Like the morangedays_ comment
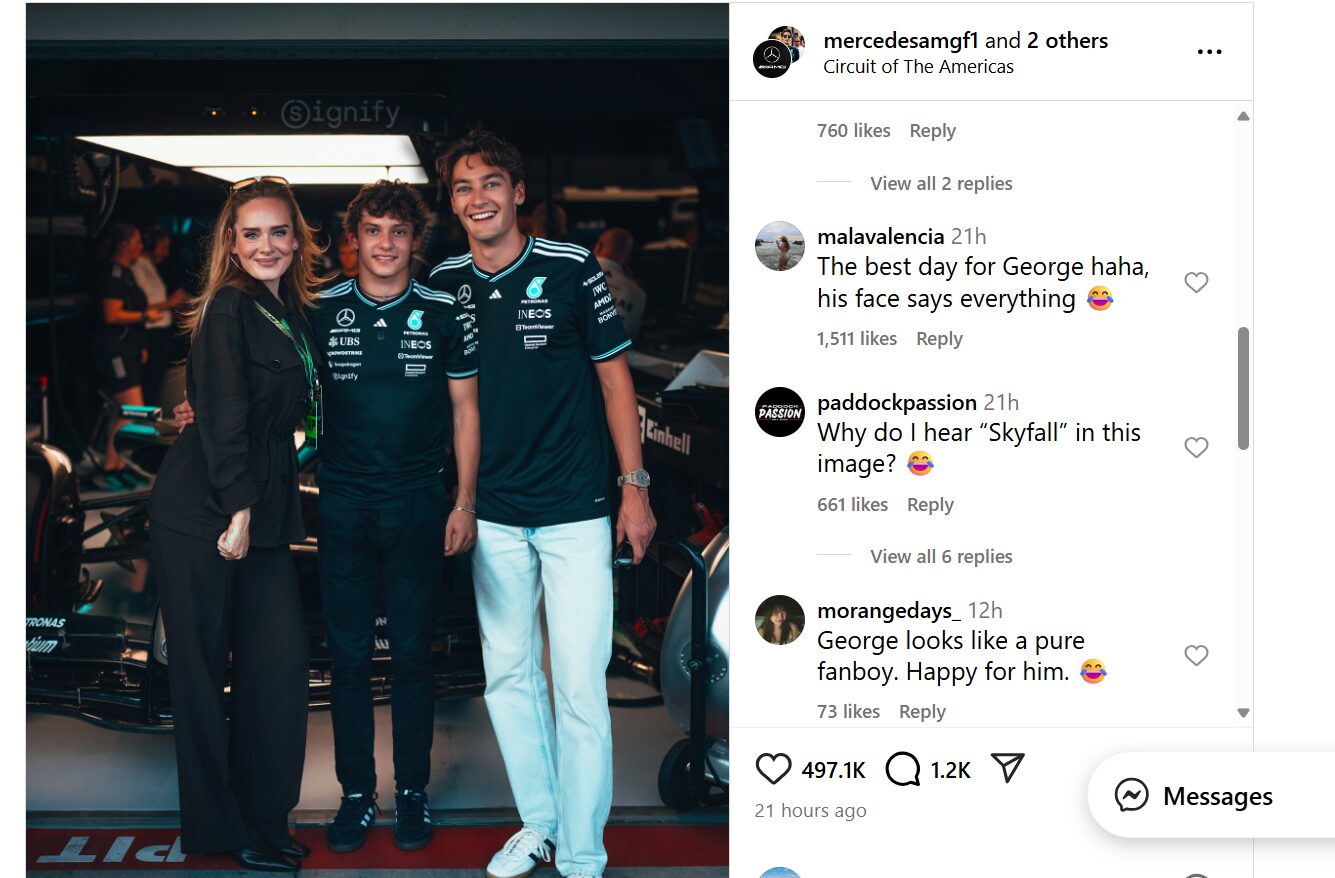1335x878 pixels. [1196, 655]
